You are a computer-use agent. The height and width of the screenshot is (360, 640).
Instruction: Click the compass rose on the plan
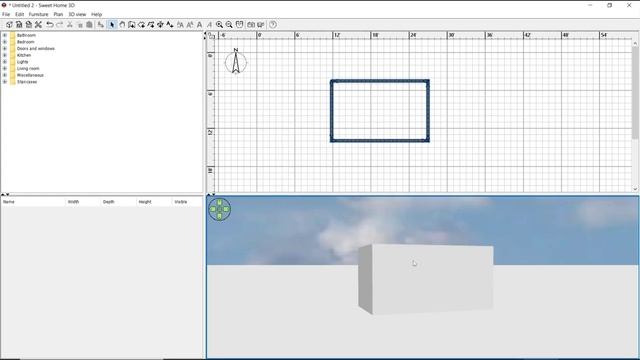(x=236, y=62)
